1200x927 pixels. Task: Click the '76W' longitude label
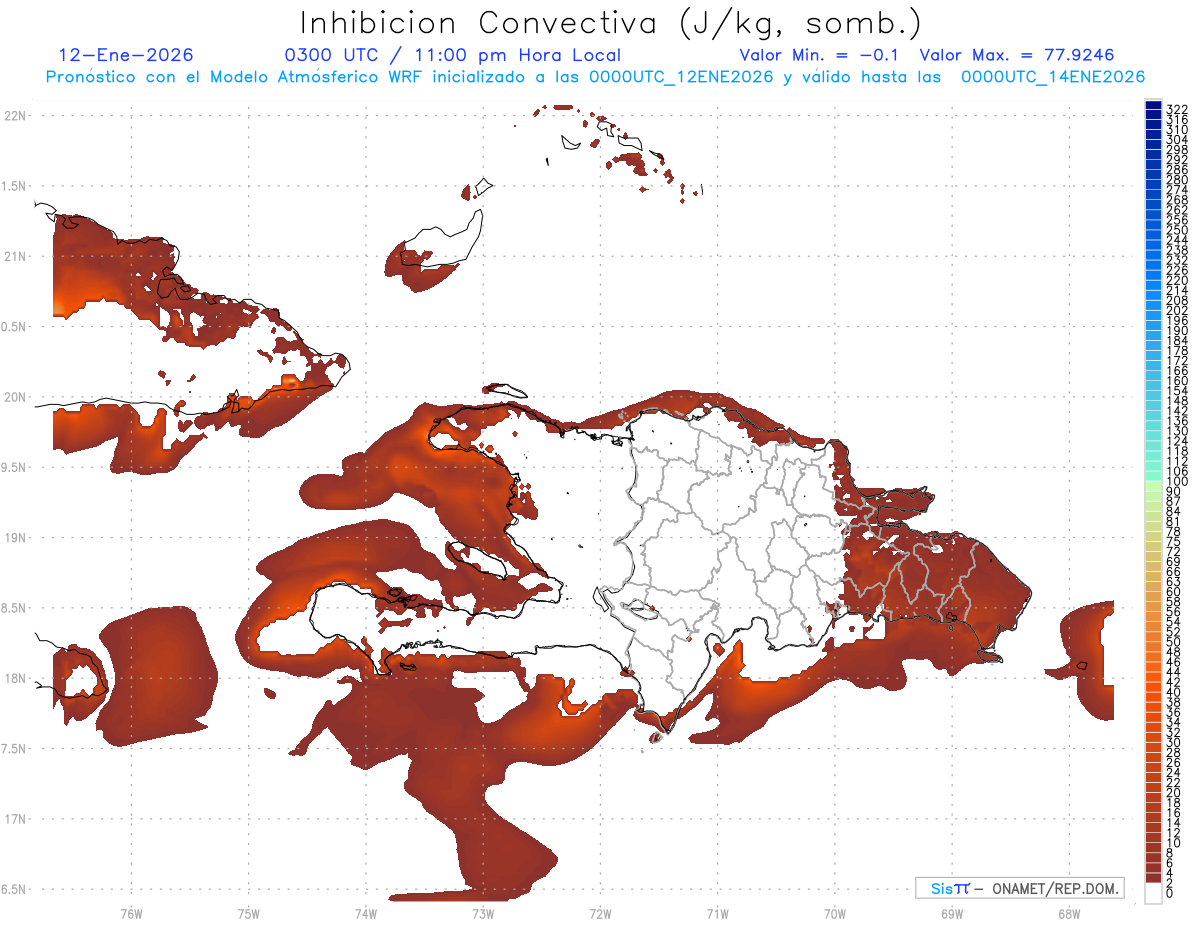pyautogui.click(x=131, y=913)
